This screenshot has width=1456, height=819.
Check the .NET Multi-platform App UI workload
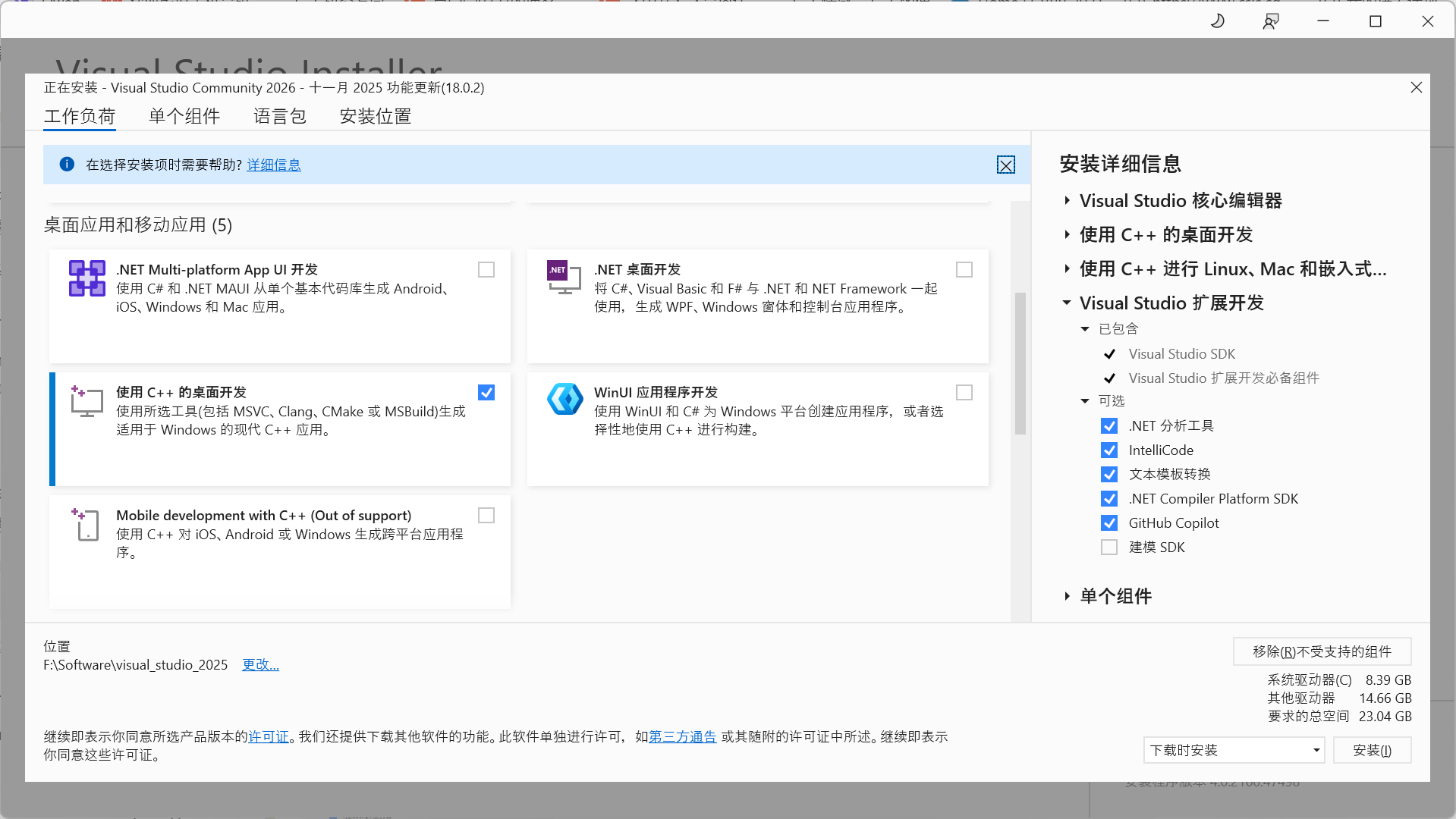[486, 270]
